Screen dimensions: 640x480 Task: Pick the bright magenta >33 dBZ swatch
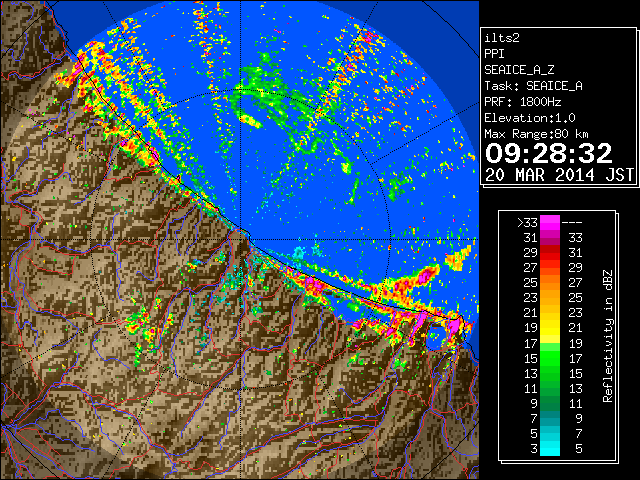(550, 223)
